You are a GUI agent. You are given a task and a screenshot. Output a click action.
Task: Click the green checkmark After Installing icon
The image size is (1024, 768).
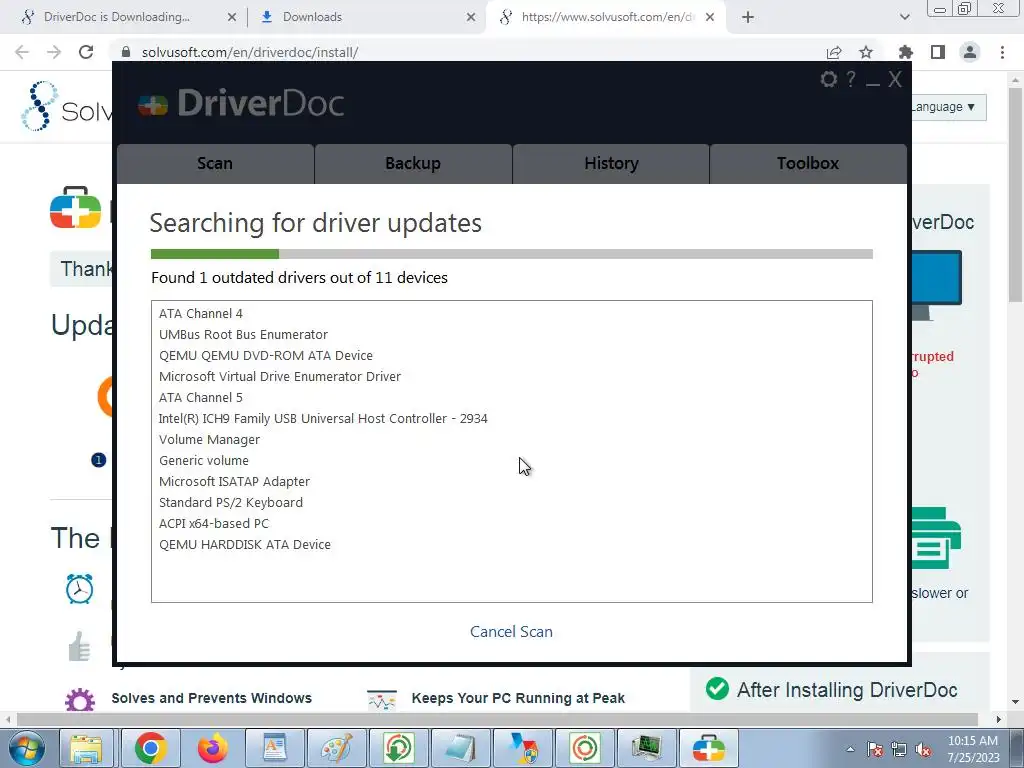click(x=717, y=688)
